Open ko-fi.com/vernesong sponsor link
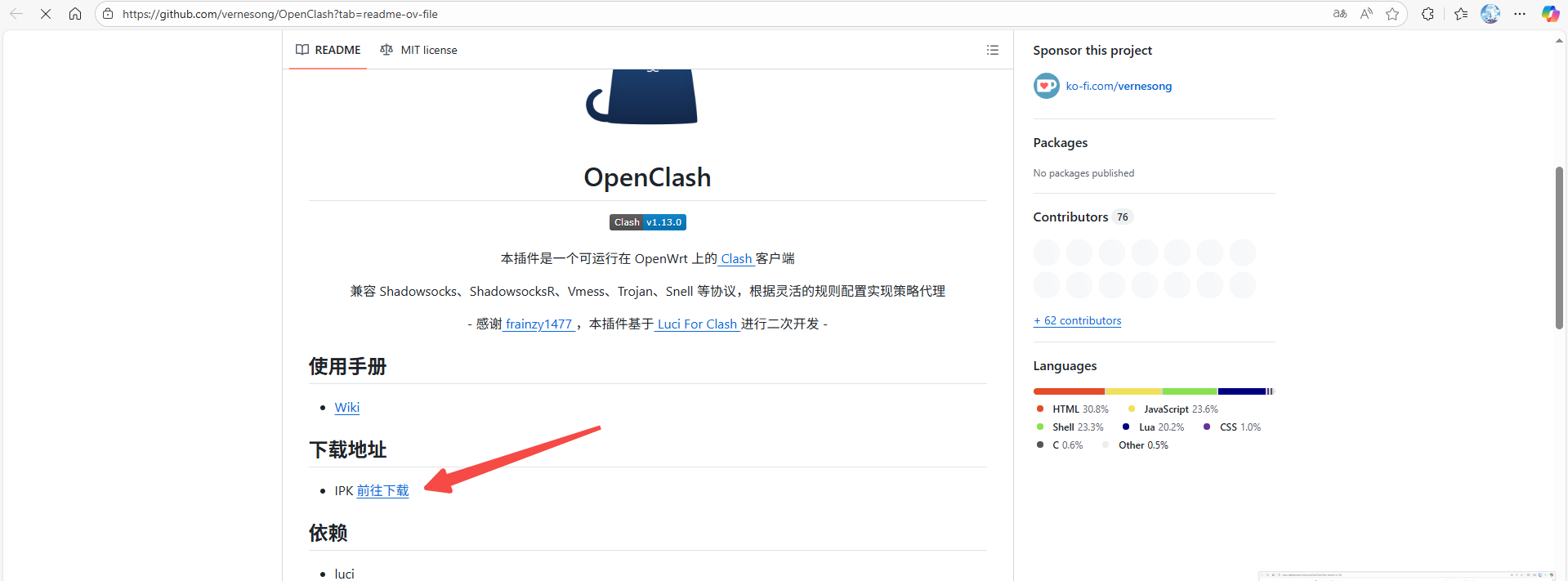Screen dimensions: 1568x581 (x=1119, y=86)
